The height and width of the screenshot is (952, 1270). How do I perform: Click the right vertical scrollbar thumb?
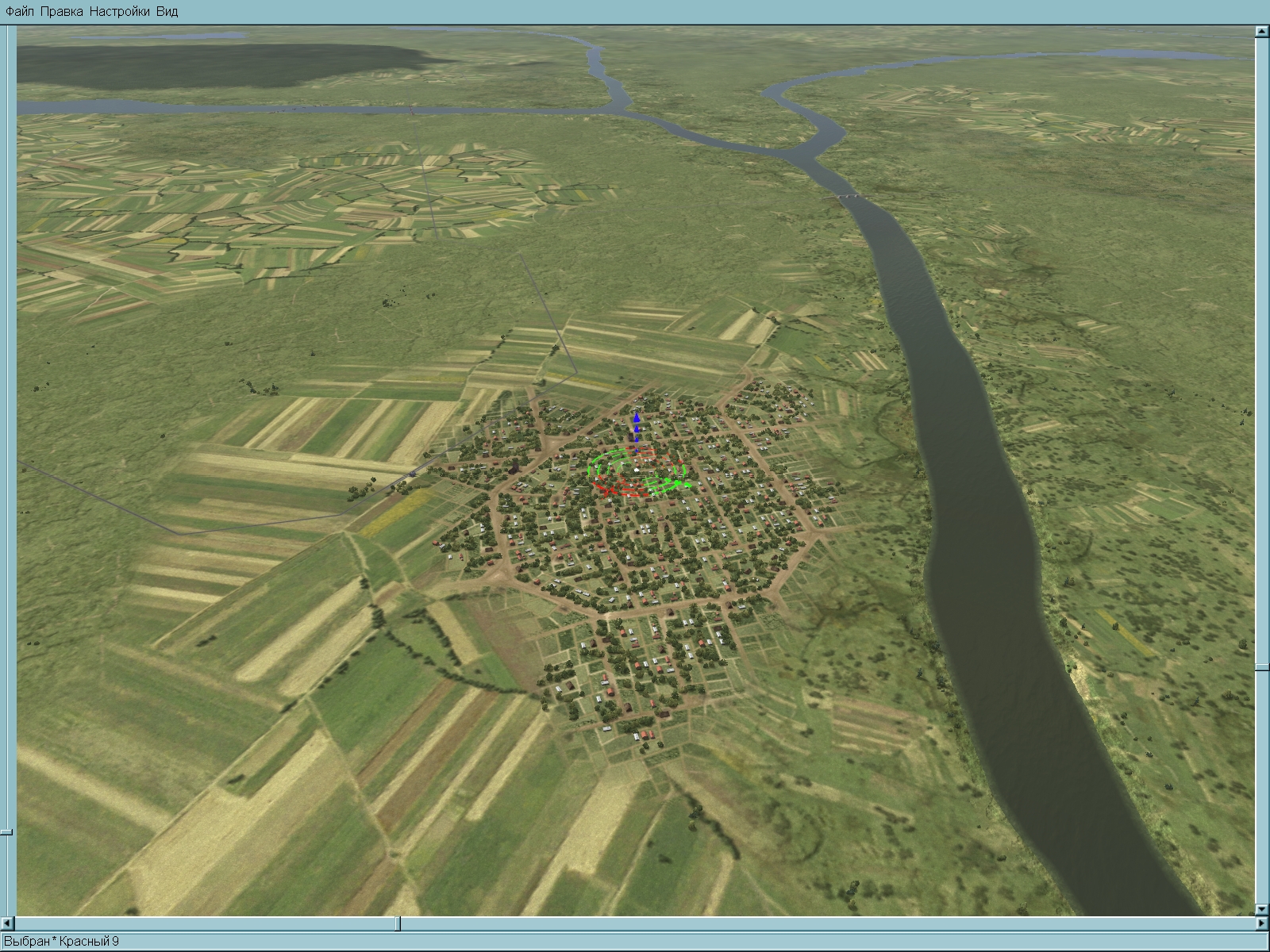[1261, 668]
